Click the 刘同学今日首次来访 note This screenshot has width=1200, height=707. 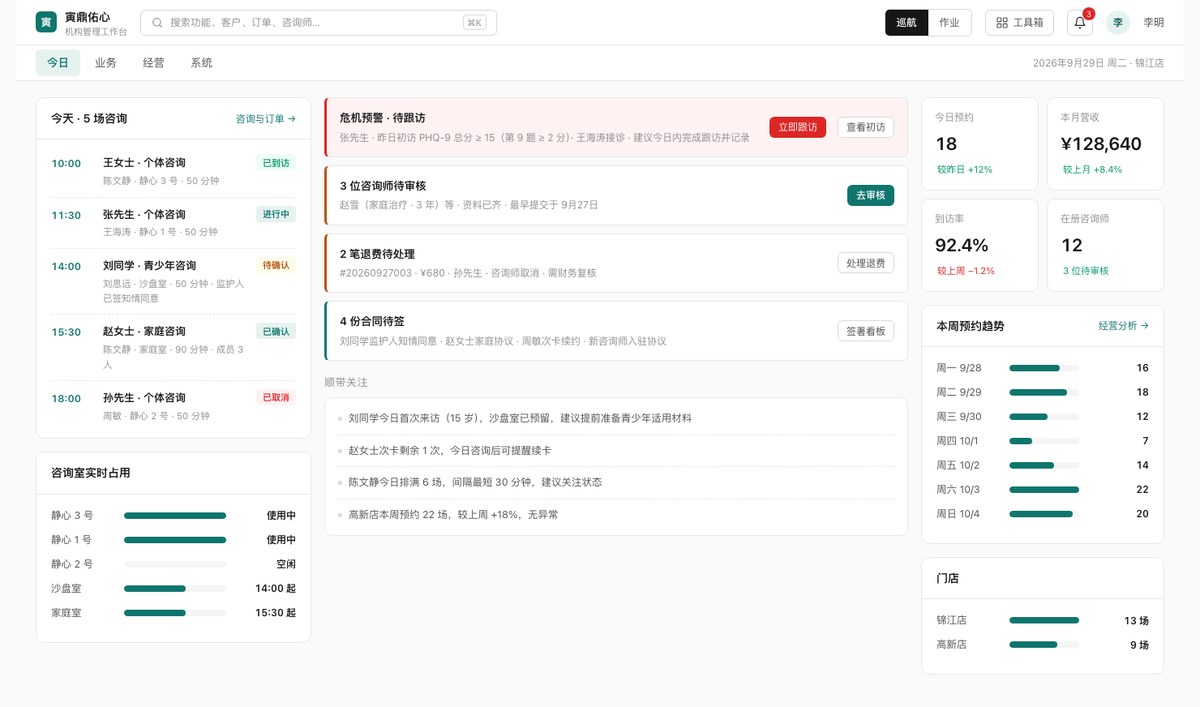616,418
